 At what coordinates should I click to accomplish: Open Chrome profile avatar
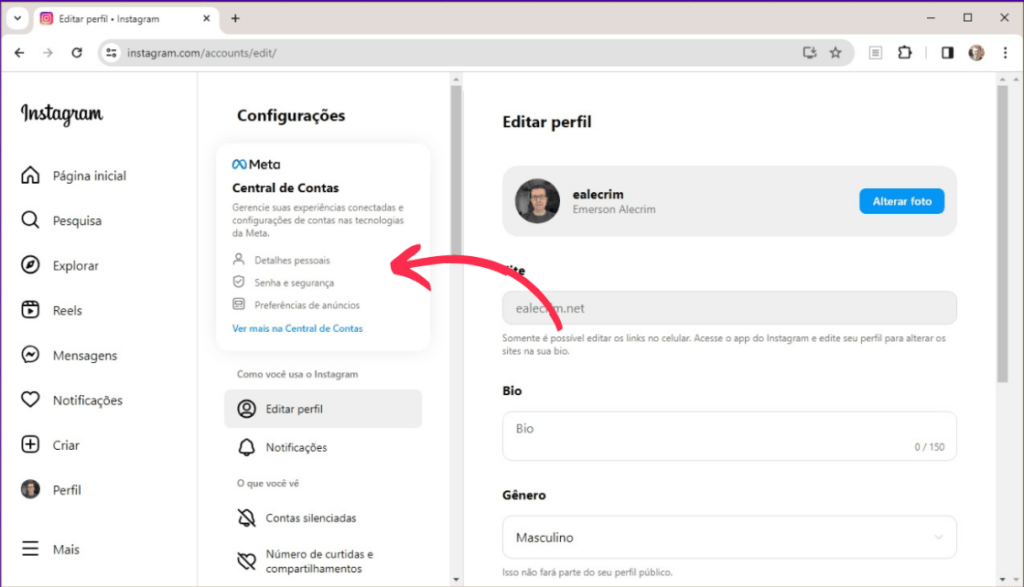tap(976, 53)
